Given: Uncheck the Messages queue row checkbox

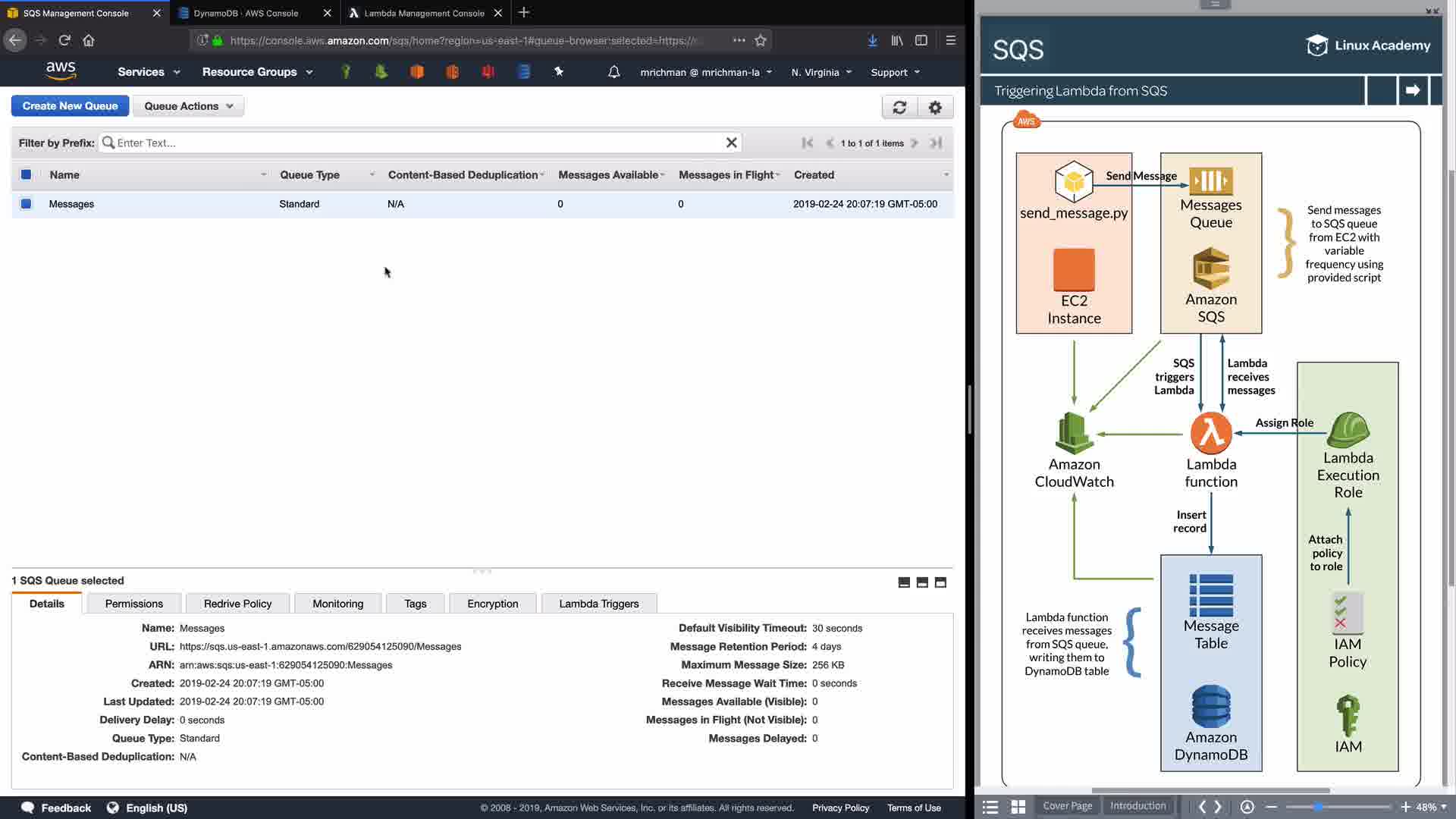Looking at the screenshot, I should tap(26, 204).
